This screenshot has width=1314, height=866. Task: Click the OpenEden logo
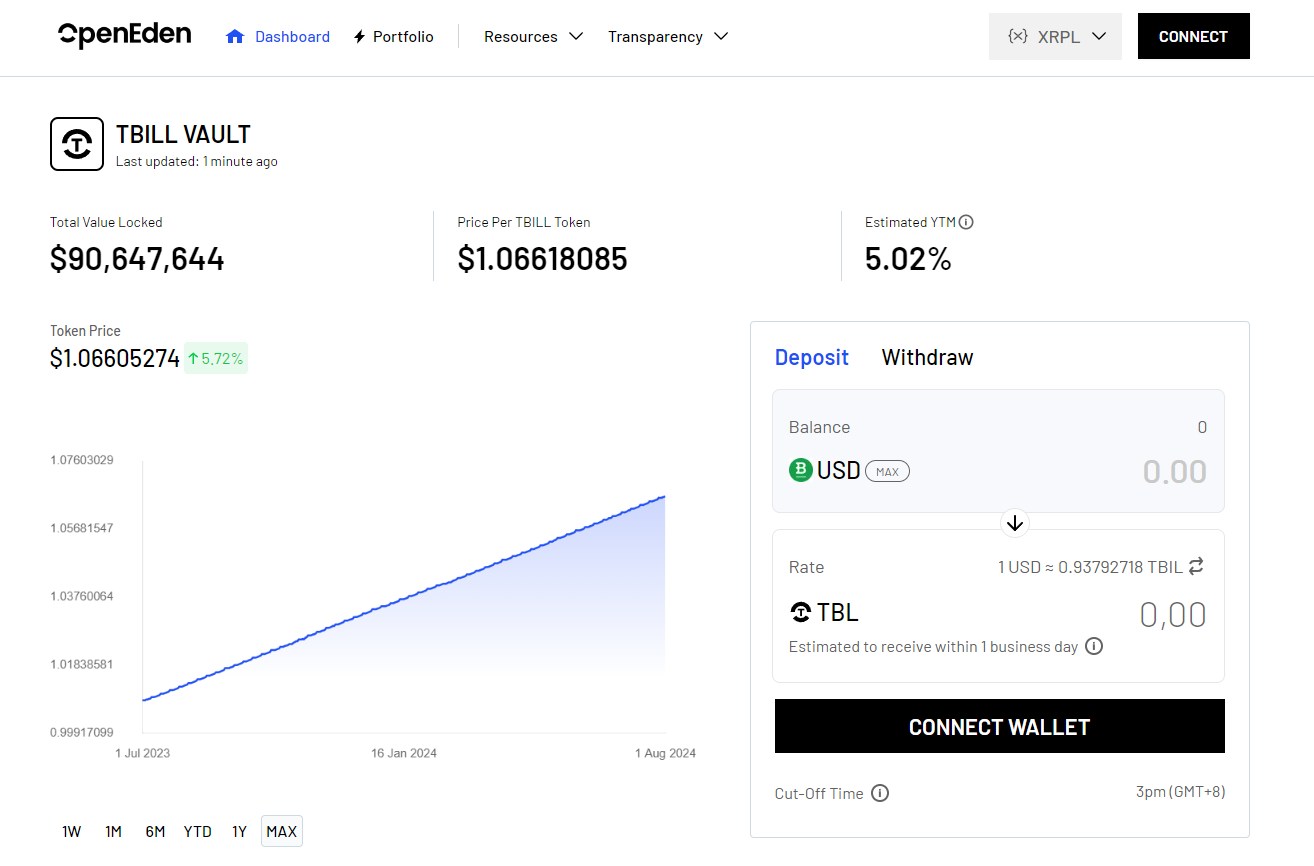(125, 35)
